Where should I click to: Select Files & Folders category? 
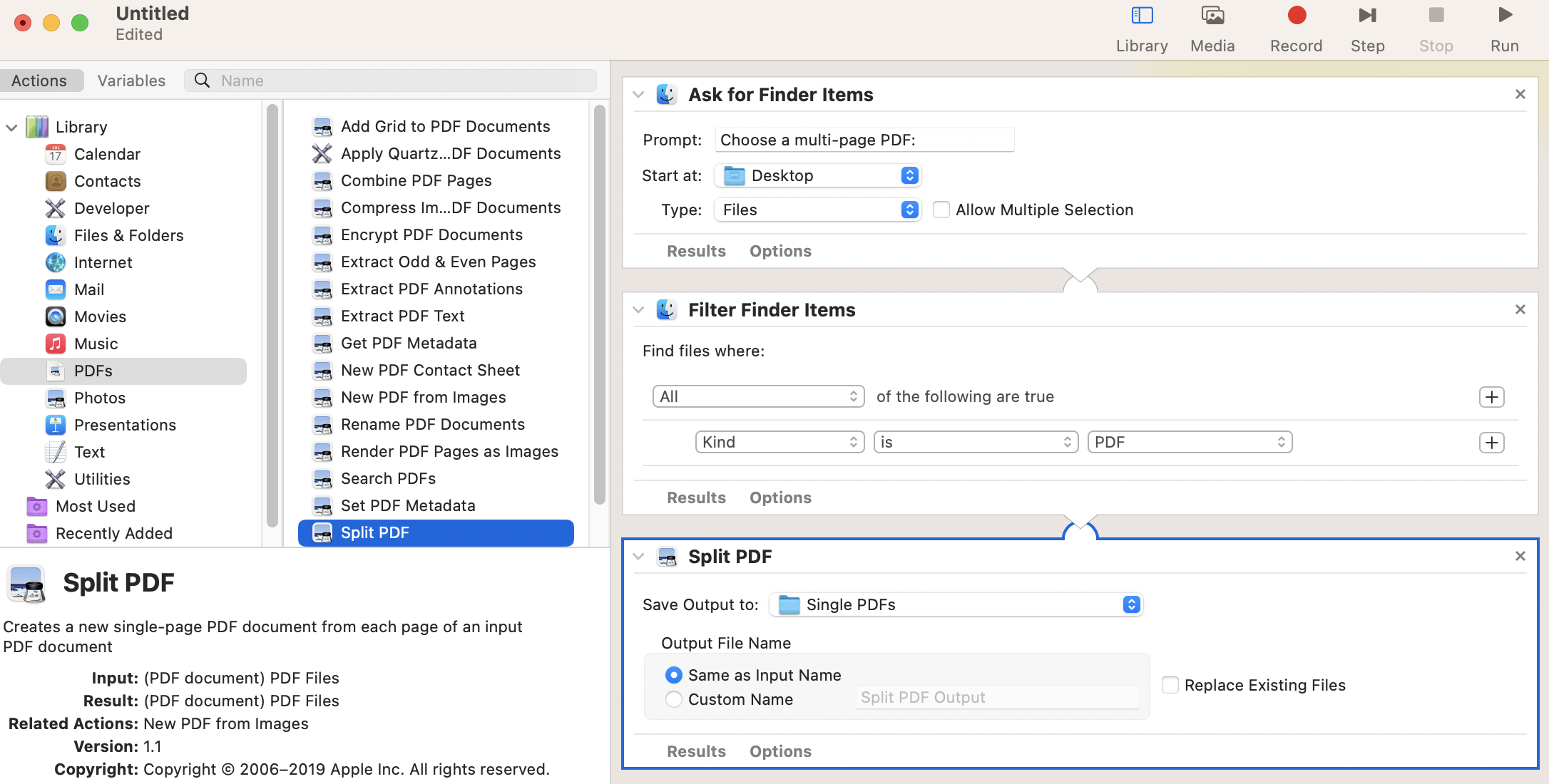point(128,235)
